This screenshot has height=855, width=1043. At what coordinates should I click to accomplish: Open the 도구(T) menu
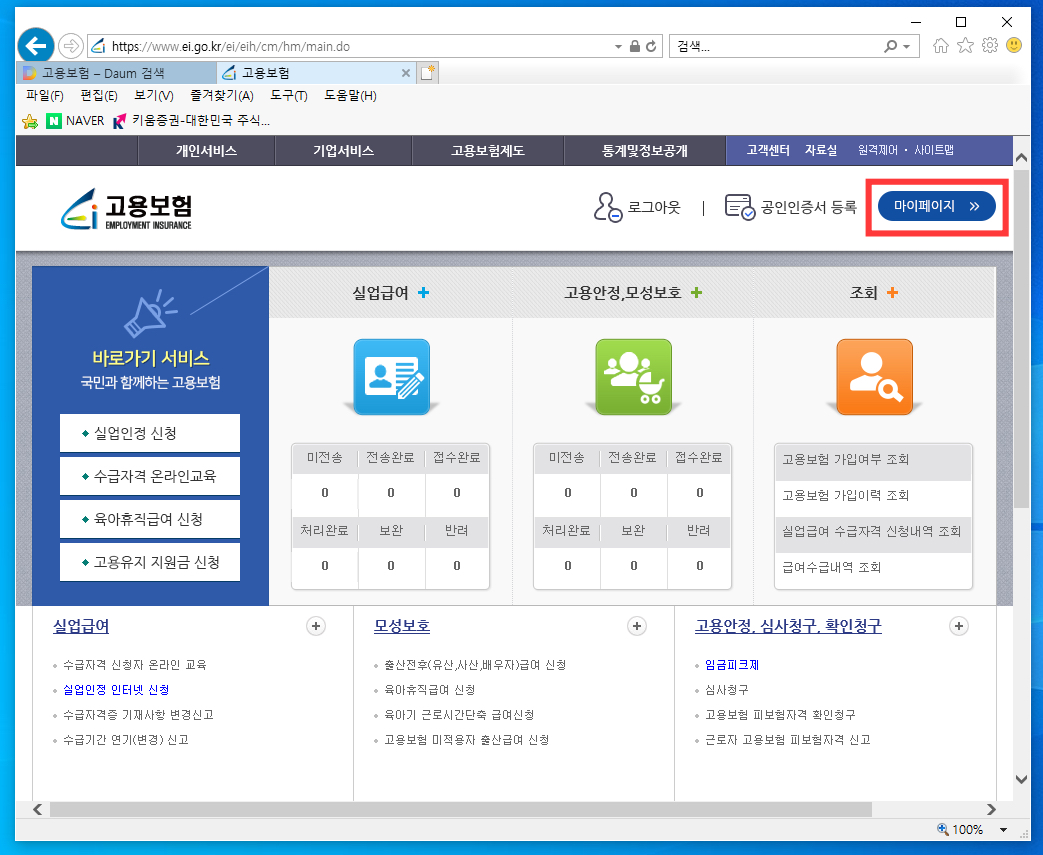(289, 96)
